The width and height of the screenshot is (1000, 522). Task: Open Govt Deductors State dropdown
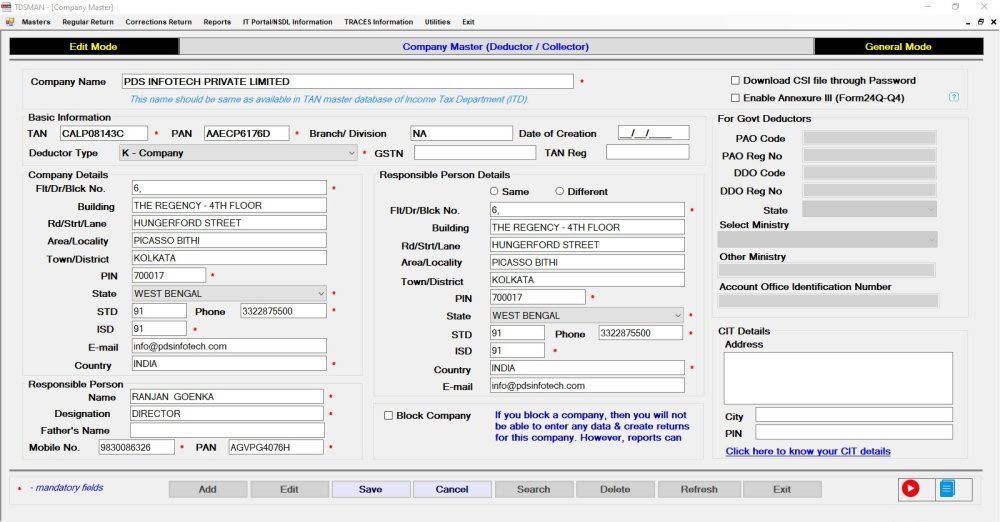click(x=869, y=209)
